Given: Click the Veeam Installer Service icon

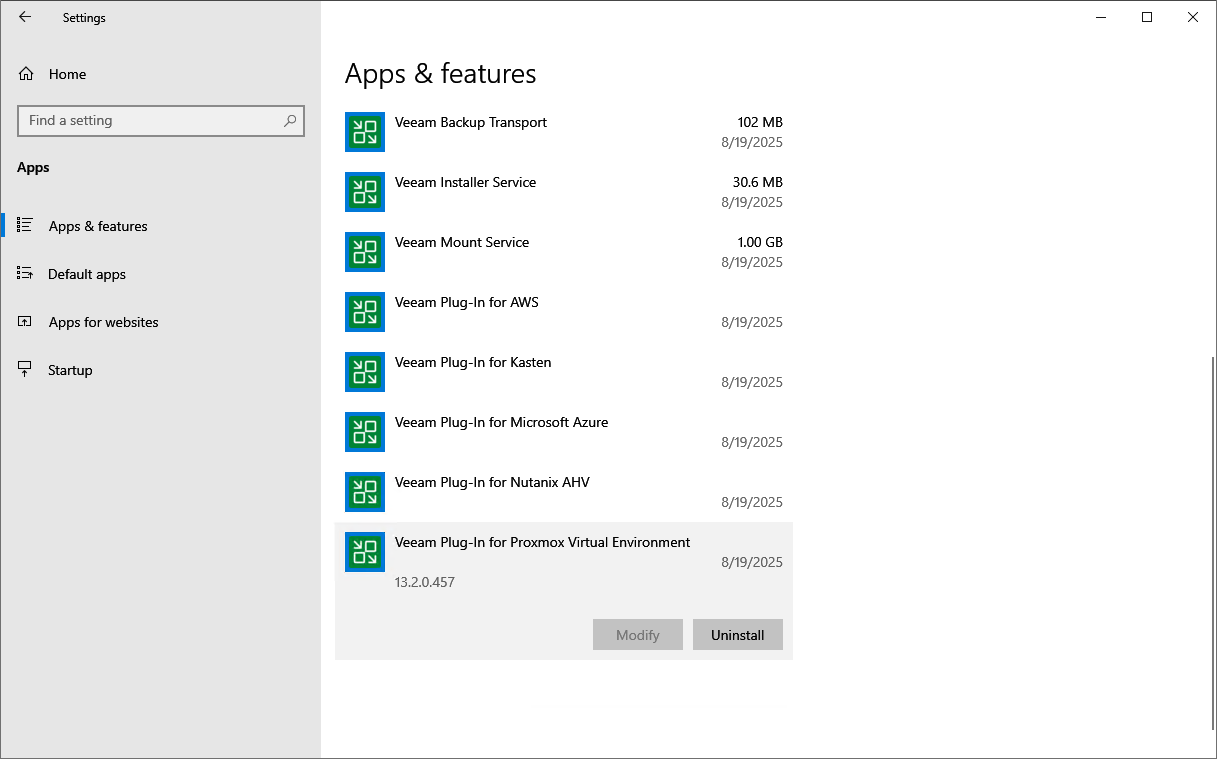Looking at the screenshot, I should pyautogui.click(x=365, y=192).
